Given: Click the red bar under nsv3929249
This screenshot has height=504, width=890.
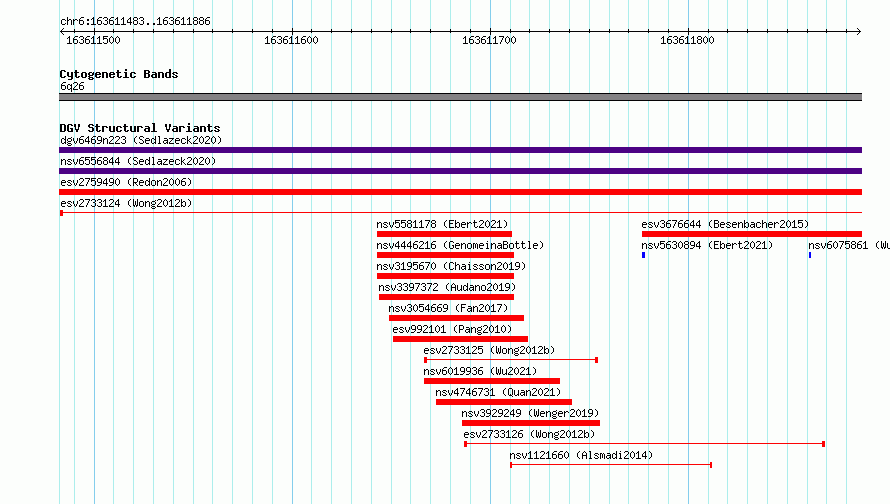Looking at the screenshot, I should coord(531,423).
